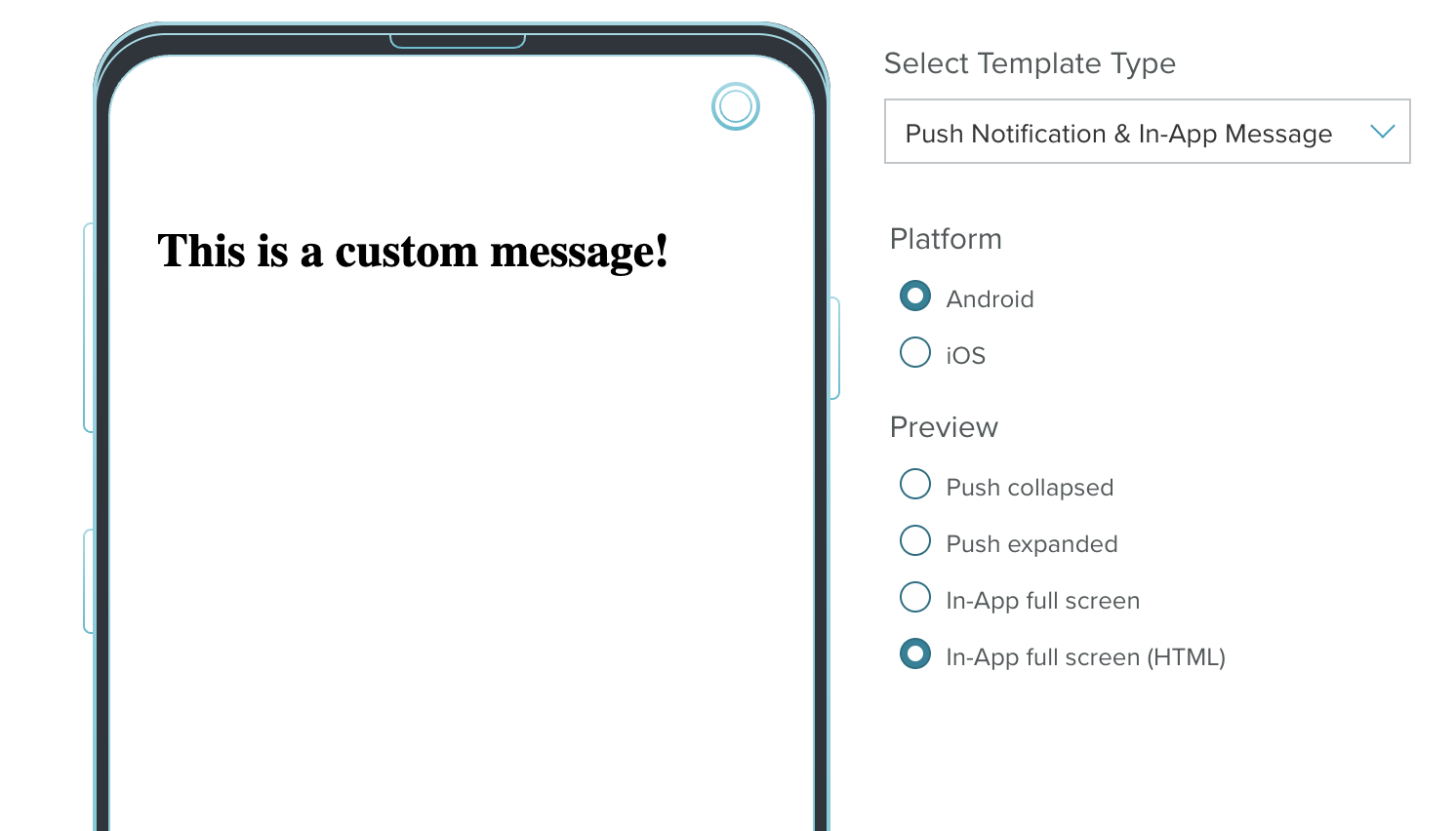Click the Preview section heading
The image size is (1456, 831).
point(944,427)
